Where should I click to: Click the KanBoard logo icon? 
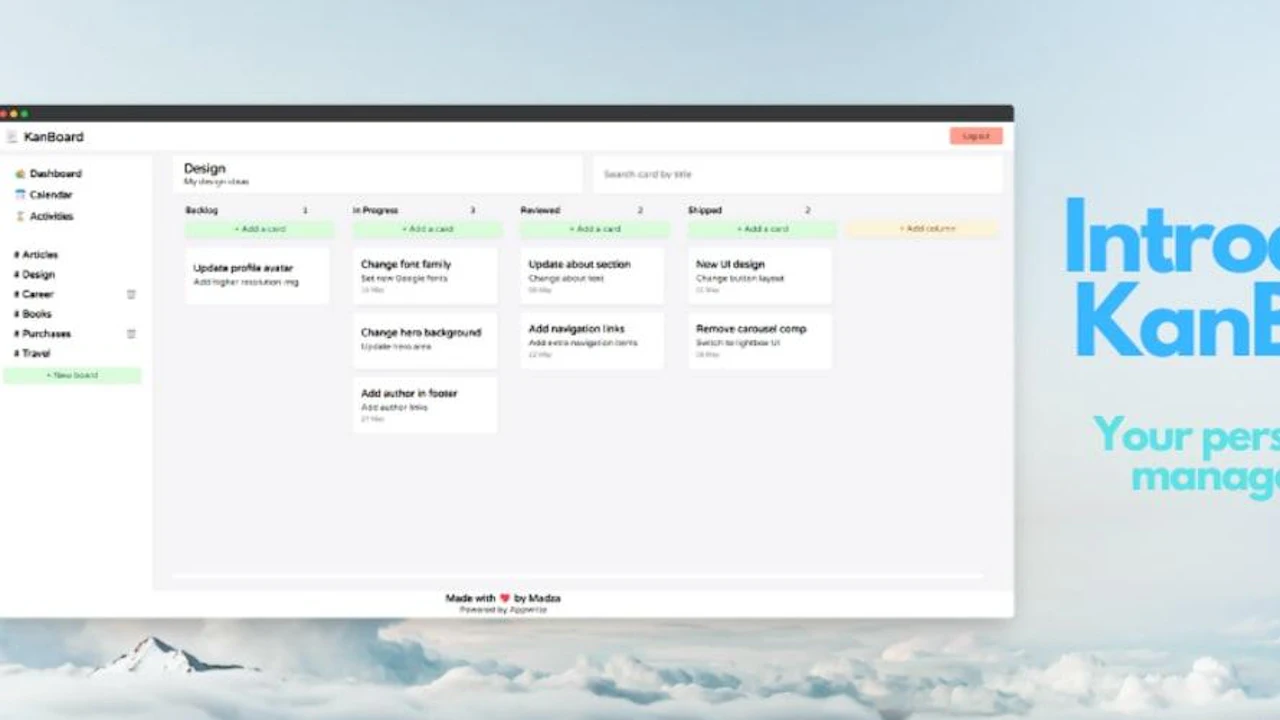tap(11, 136)
